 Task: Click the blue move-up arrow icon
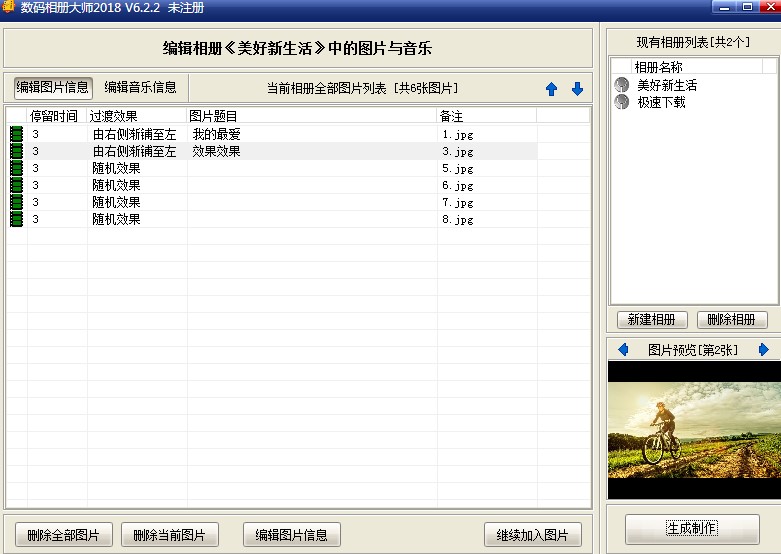point(551,89)
